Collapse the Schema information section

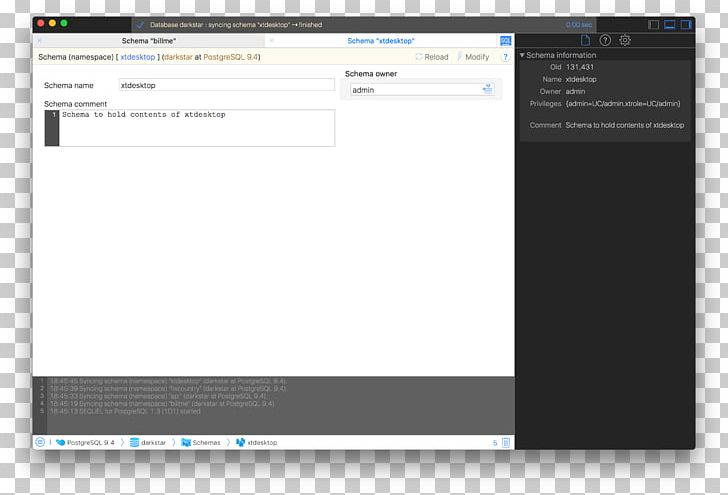point(522,55)
